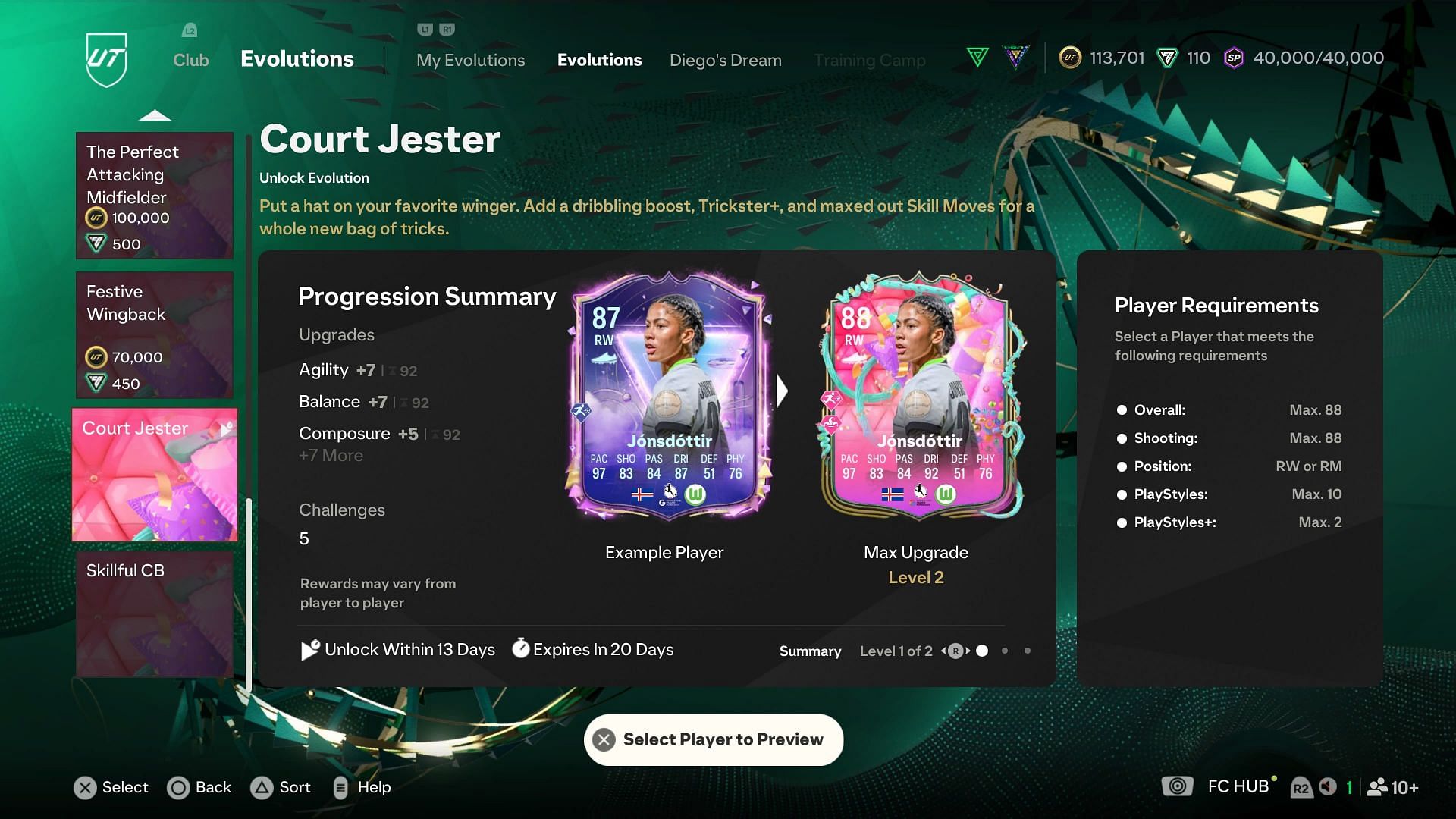
Task: Select the help icon in bottom toolbar
Action: click(x=340, y=788)
